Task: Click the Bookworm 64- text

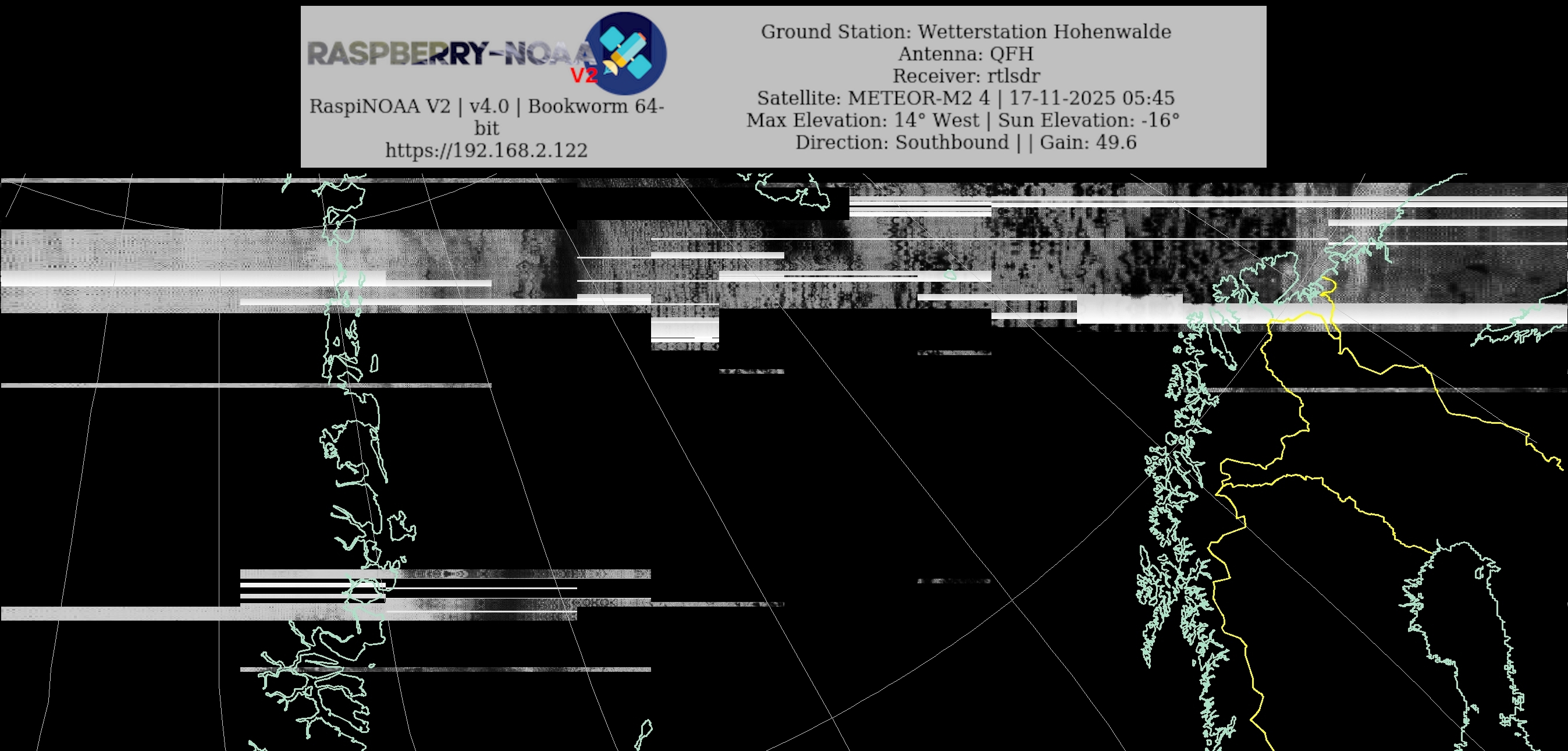Action: point(595,107)
